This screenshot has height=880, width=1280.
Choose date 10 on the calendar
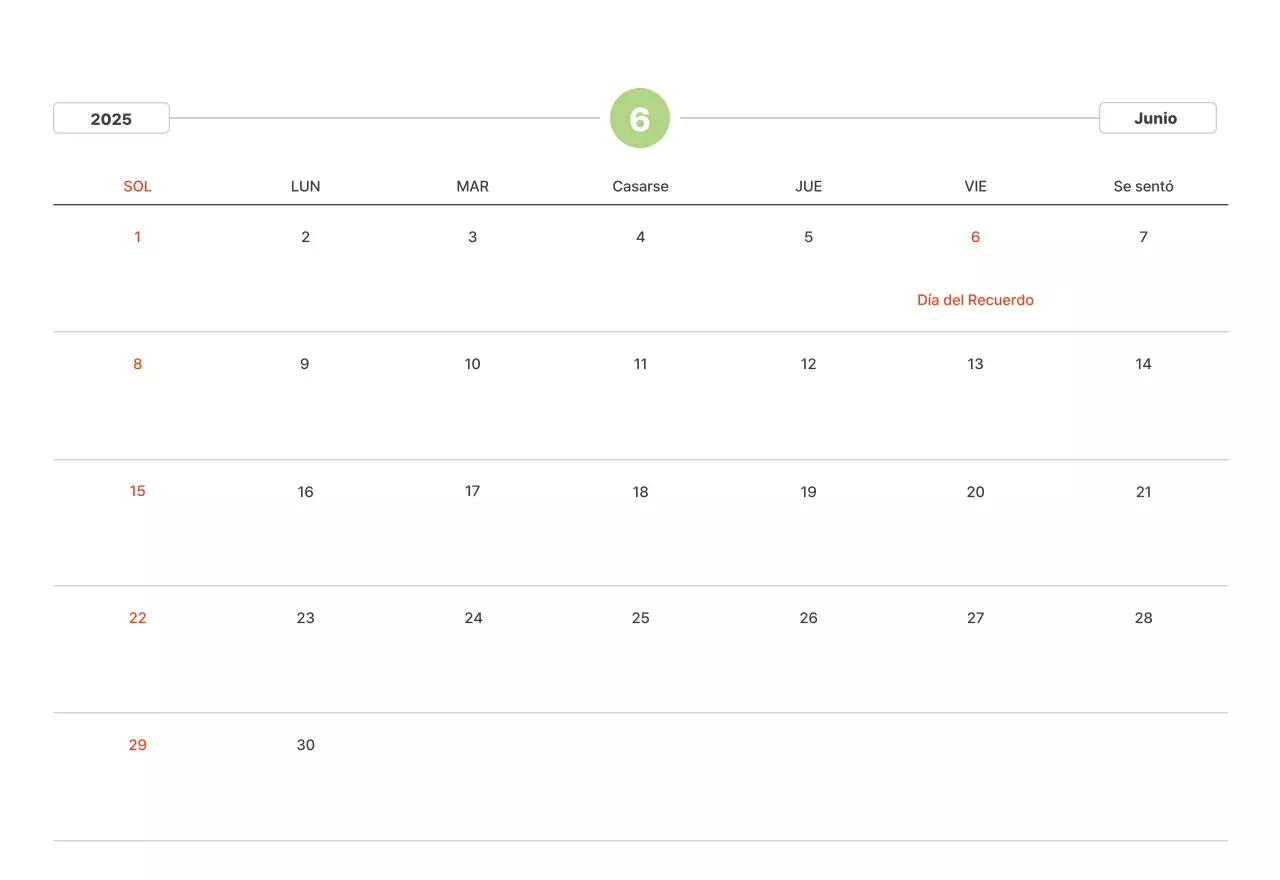[x=473, y=364]
